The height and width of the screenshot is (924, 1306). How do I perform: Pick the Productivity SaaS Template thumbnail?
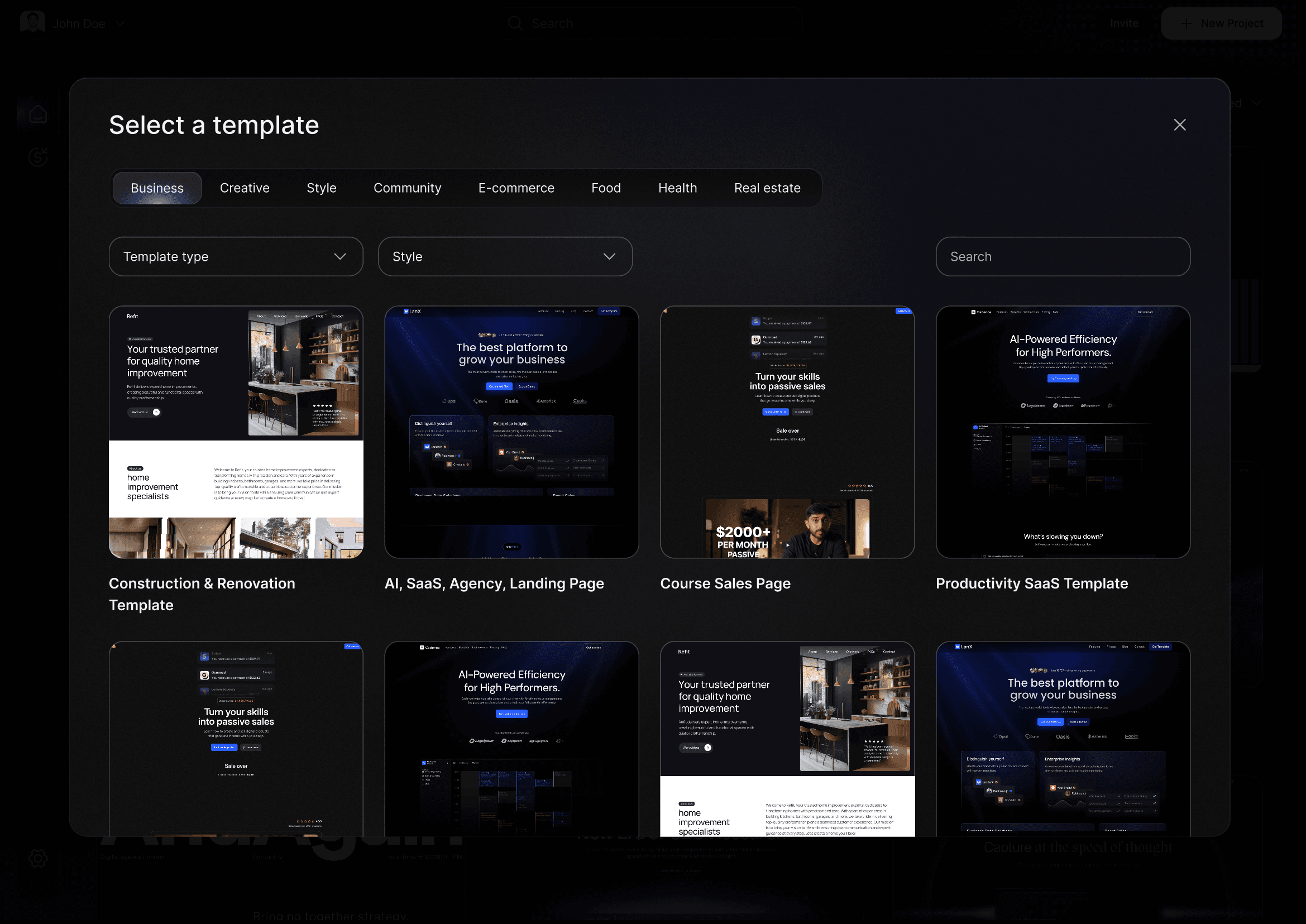[x=1063, y=432]
